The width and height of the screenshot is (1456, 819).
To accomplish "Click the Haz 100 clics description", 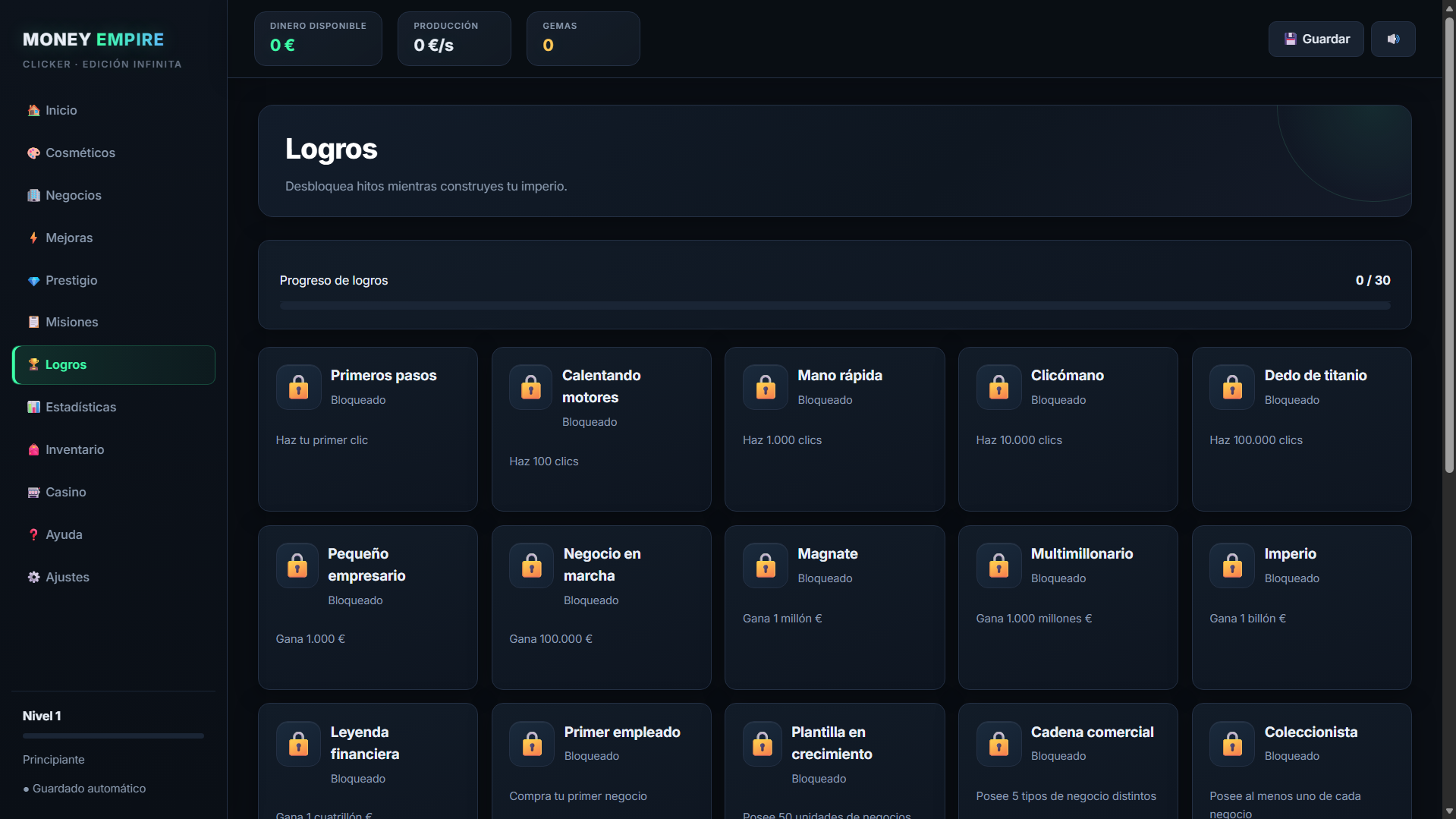I will click(543, 461).
